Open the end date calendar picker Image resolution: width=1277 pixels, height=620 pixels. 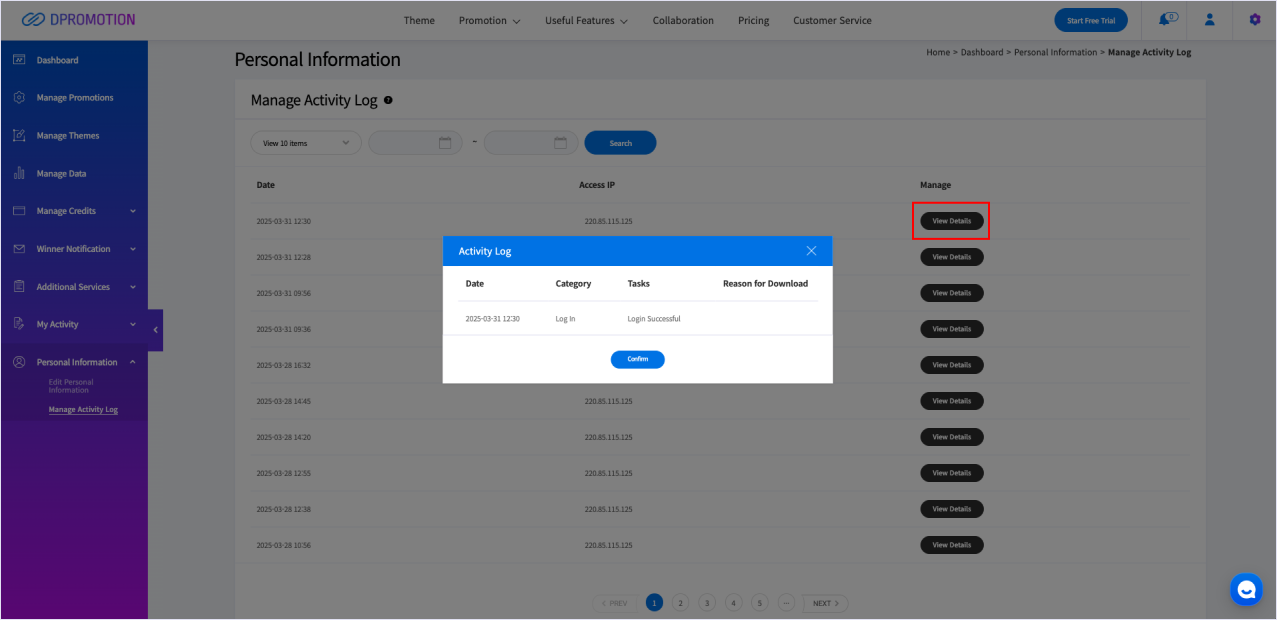click(x=560, y=143)
